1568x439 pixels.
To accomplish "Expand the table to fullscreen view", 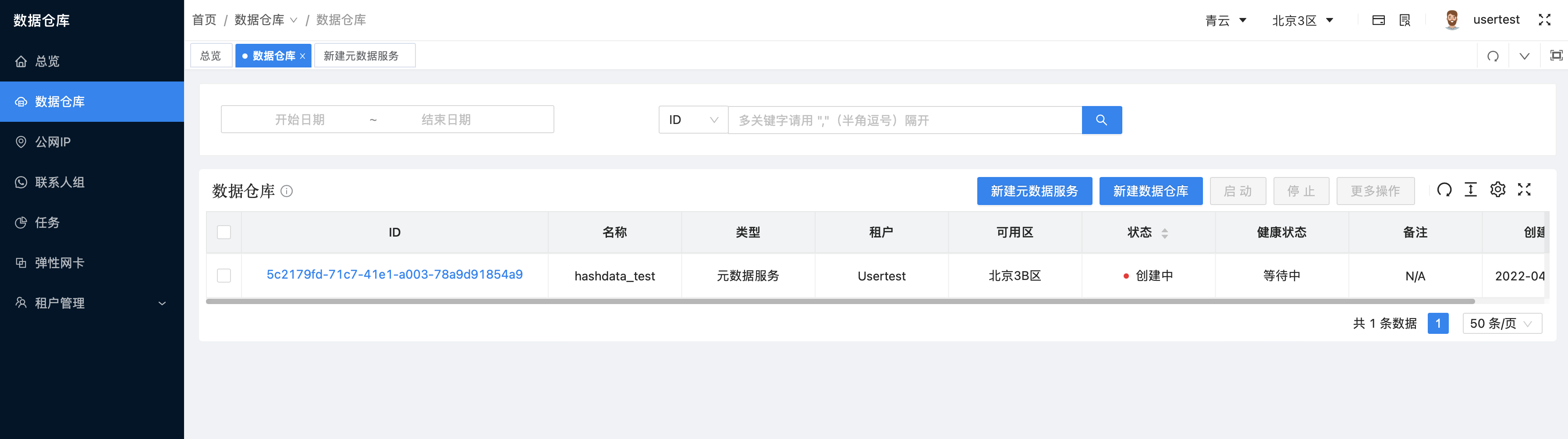I will pos(1524,189).
